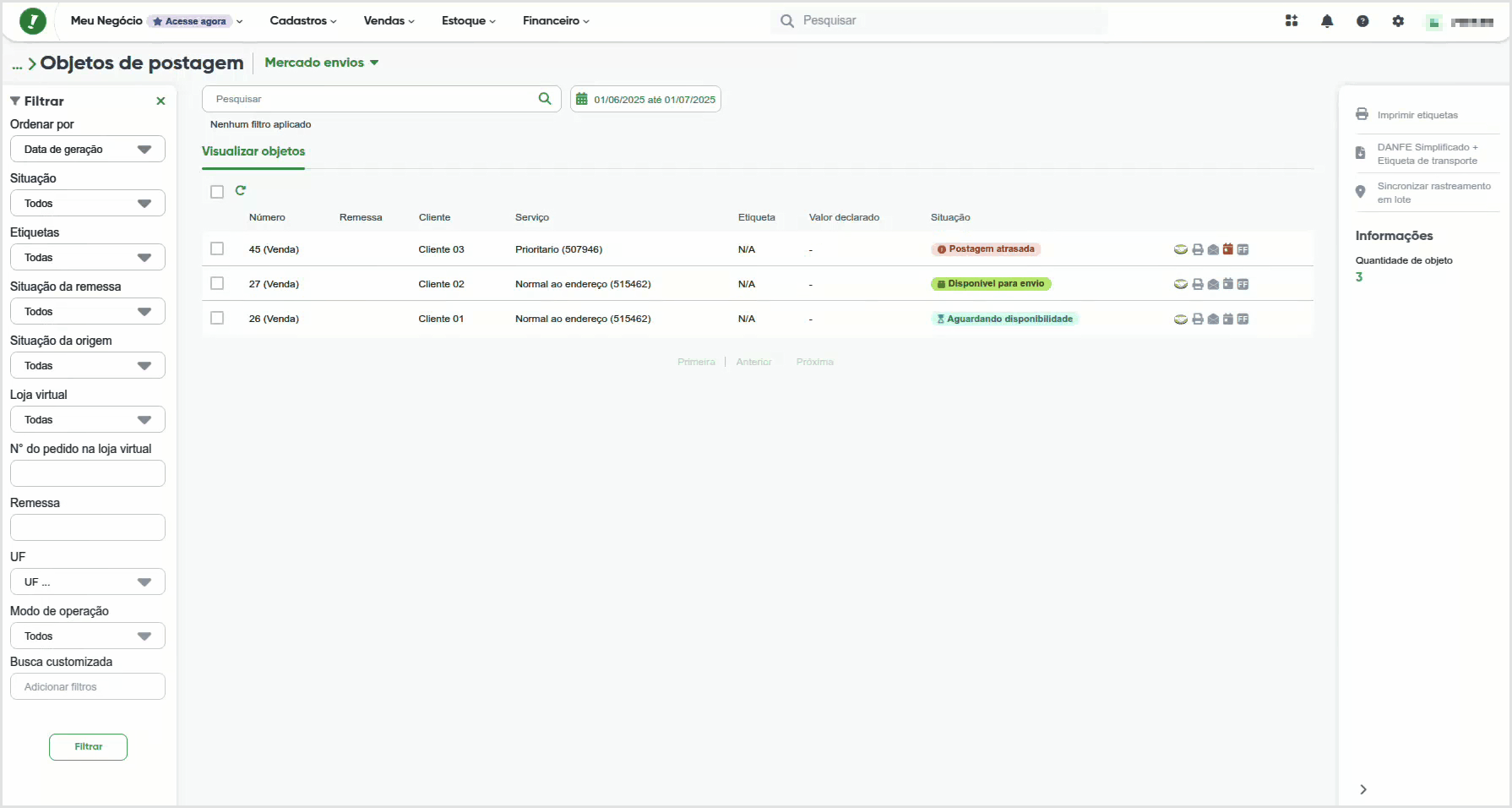This screenshot has width=1512, height=808.
Task: Click the handshake icon on row 45 (Venda)
Action: [x=1181, y=249]
